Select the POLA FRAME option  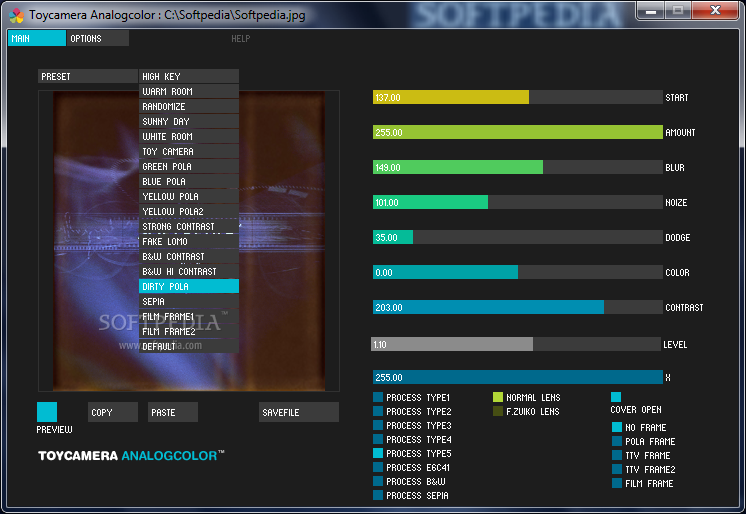tap(617, 441)
